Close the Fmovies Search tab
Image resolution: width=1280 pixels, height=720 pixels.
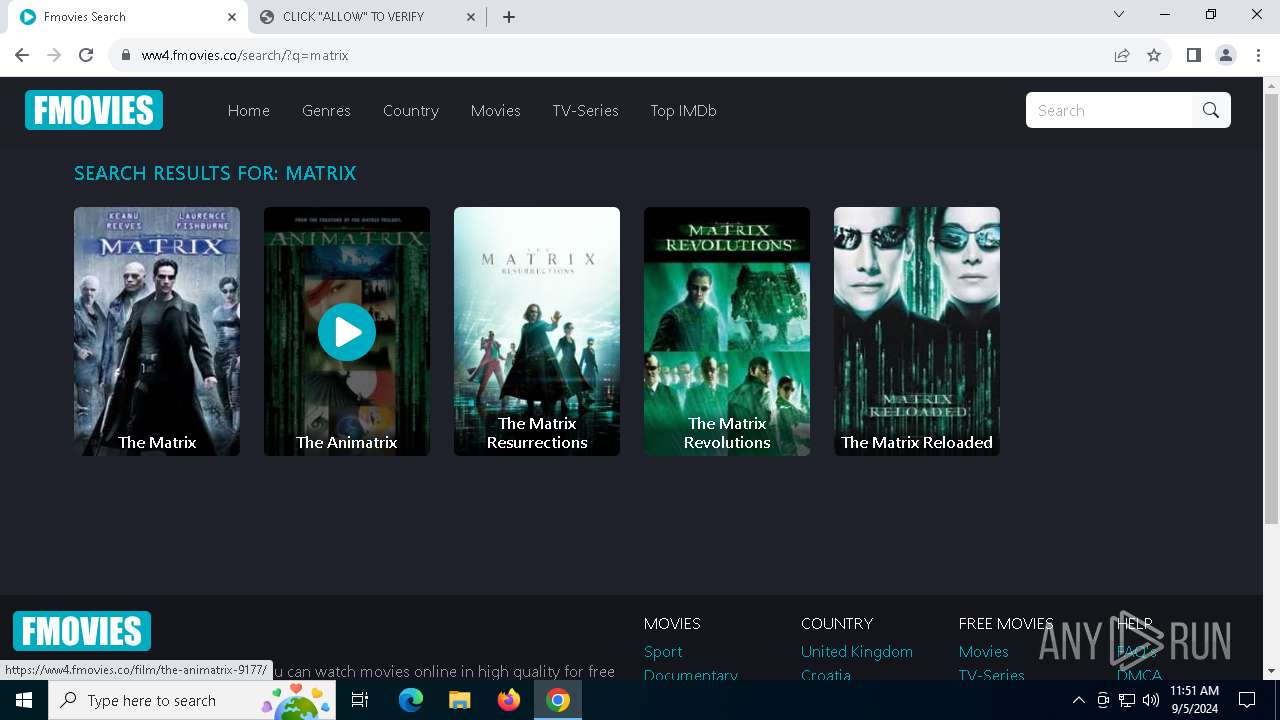click(x=232, y=17)
